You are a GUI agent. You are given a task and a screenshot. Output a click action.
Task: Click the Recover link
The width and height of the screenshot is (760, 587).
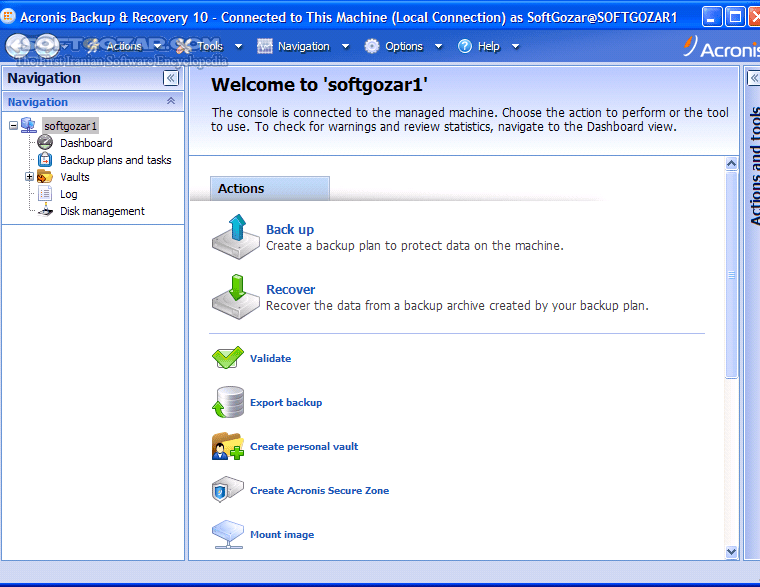(291, 289)
